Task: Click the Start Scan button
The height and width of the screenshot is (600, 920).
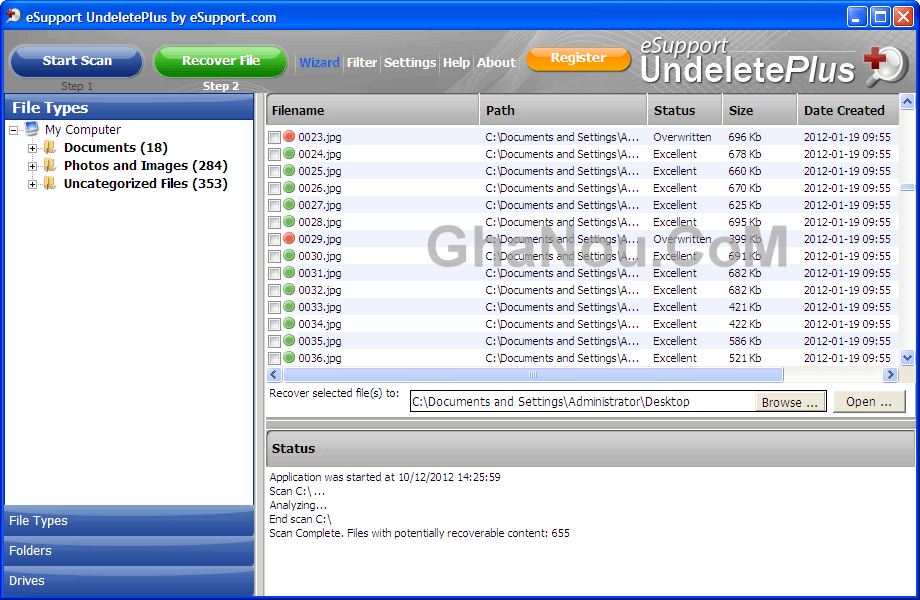Action: coord(77,61)
